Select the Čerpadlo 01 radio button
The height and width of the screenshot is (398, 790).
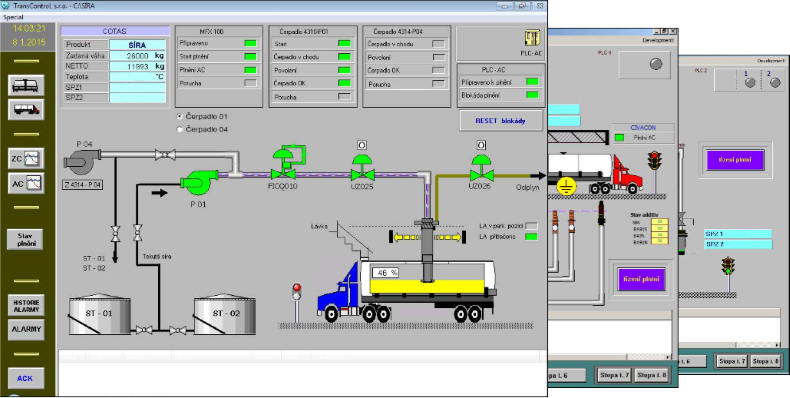coord(179,116)
